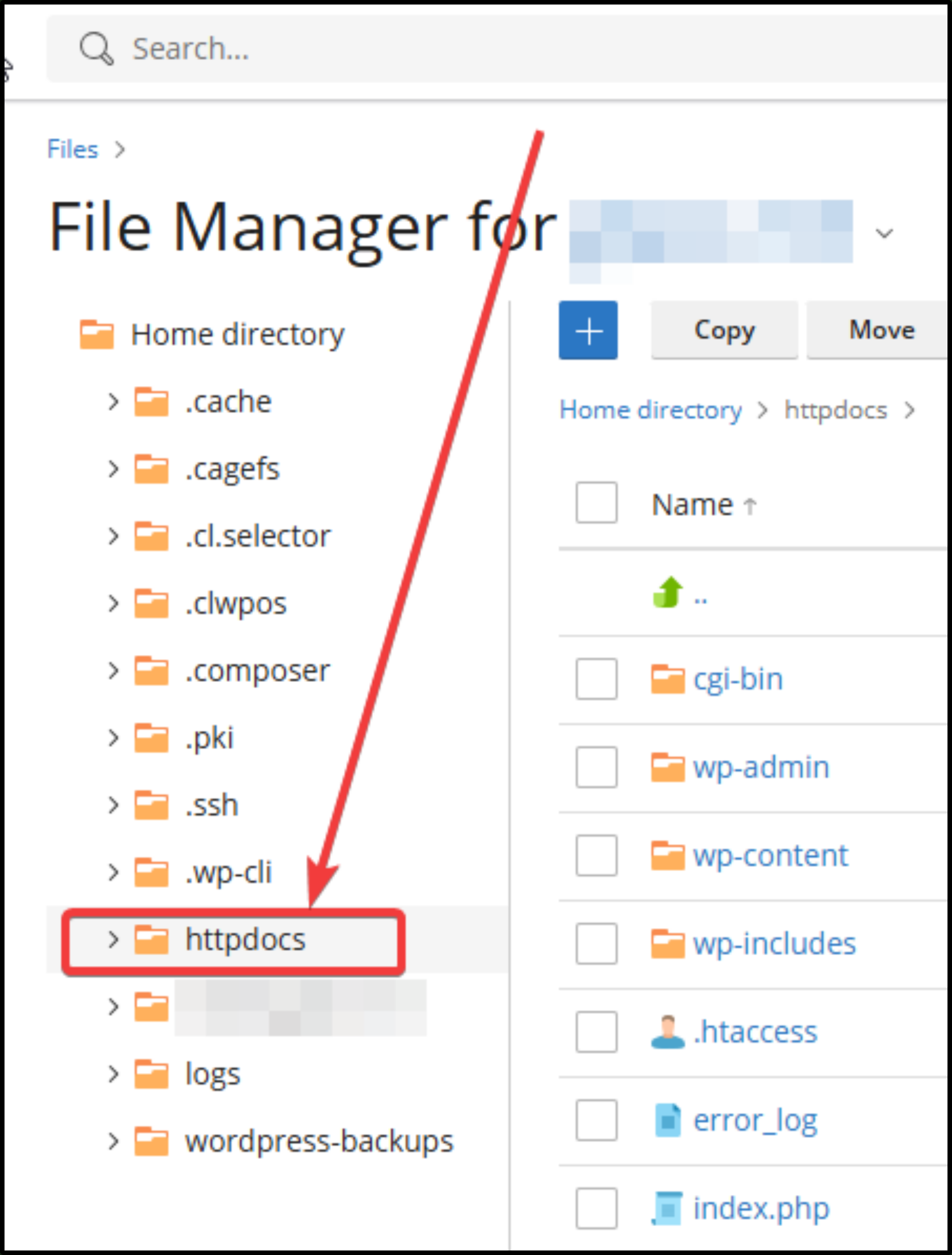Click the Copy button

click(x=725, y=330)
